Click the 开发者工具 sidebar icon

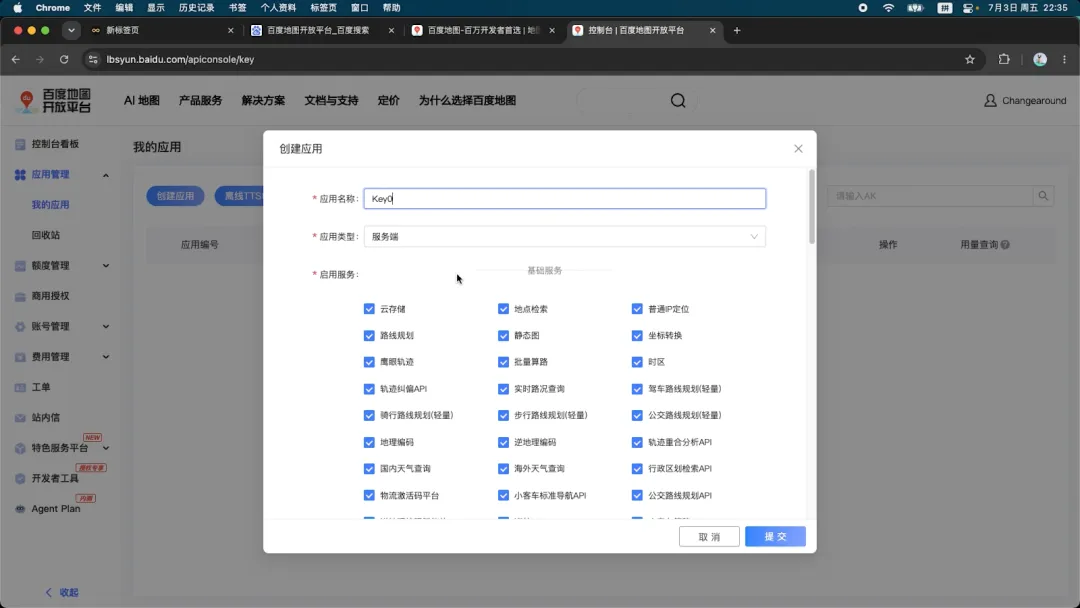[20, 478]
